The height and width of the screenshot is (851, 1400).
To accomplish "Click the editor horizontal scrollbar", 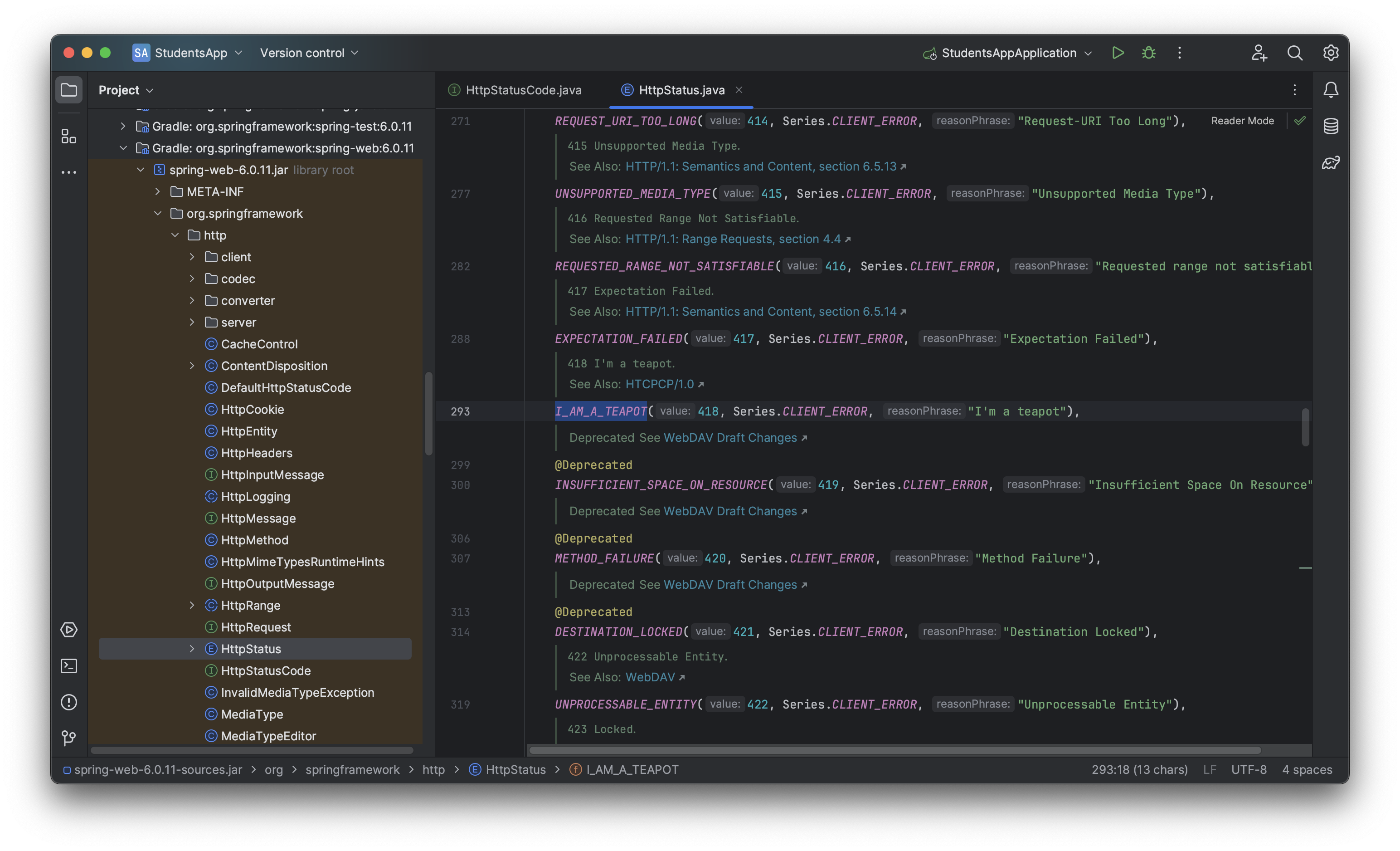I will [895, 750].
